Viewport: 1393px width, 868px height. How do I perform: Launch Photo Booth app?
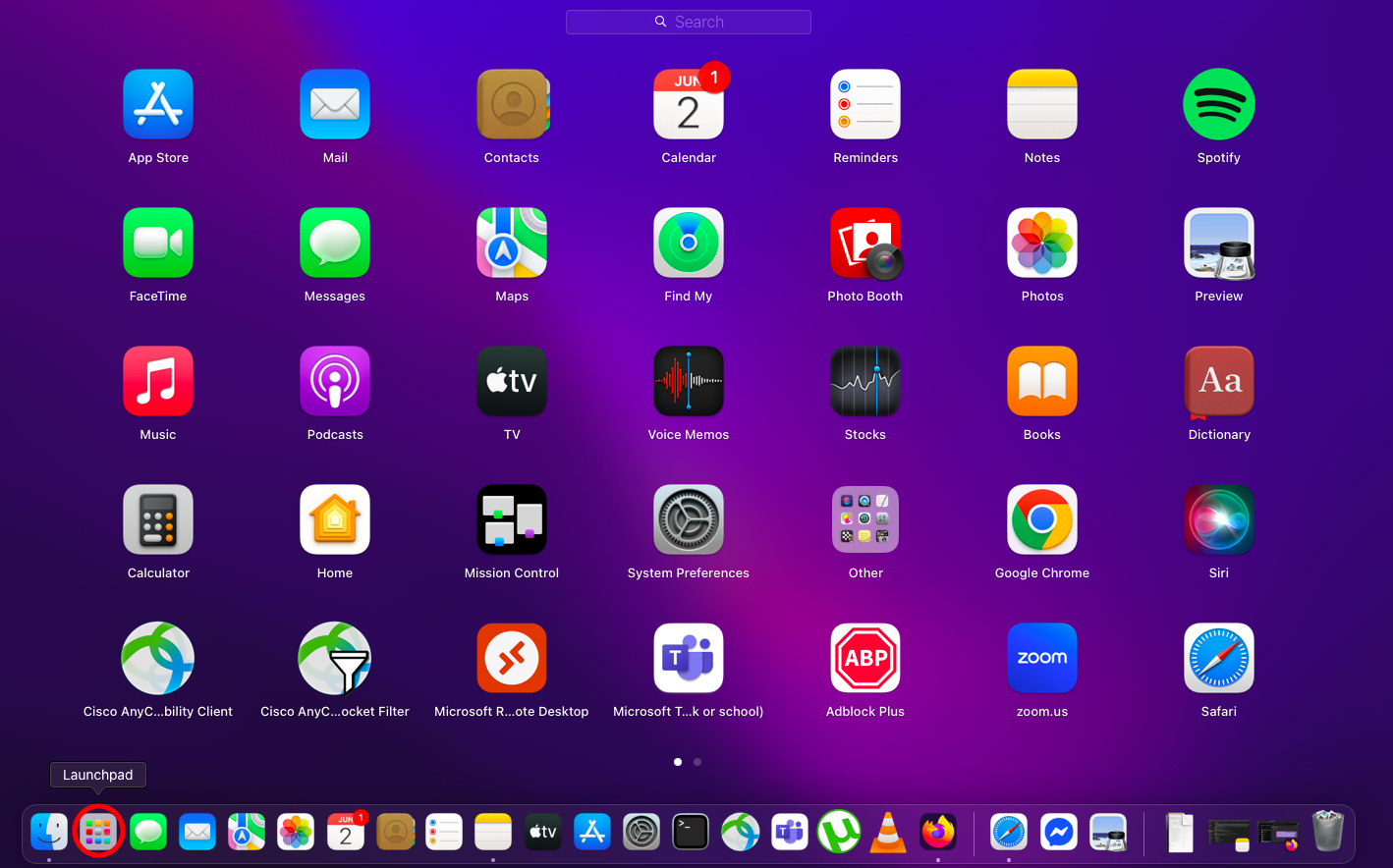click(864, 244)
